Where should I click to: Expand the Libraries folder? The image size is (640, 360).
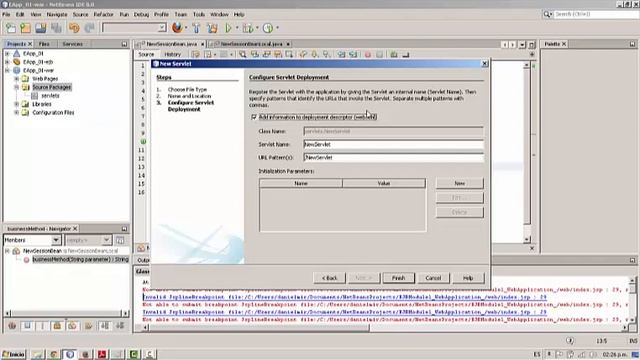pos(16,104)
